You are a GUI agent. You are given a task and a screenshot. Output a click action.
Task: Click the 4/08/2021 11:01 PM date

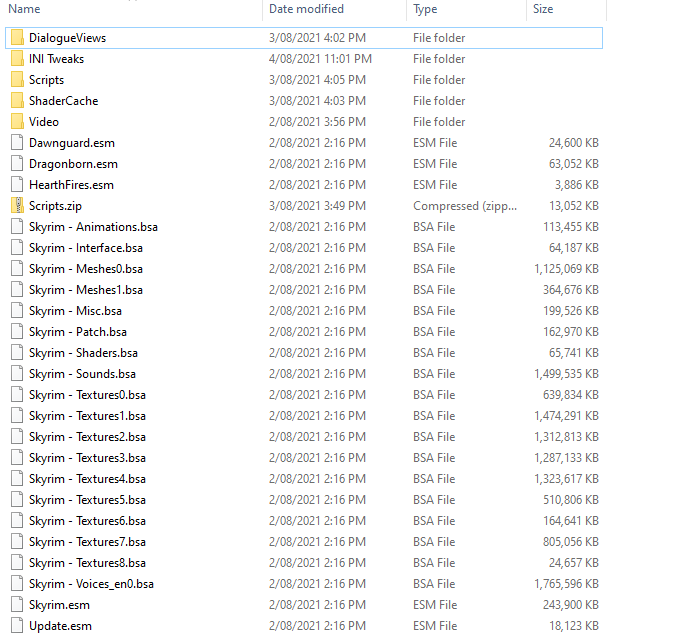(320, 59)
